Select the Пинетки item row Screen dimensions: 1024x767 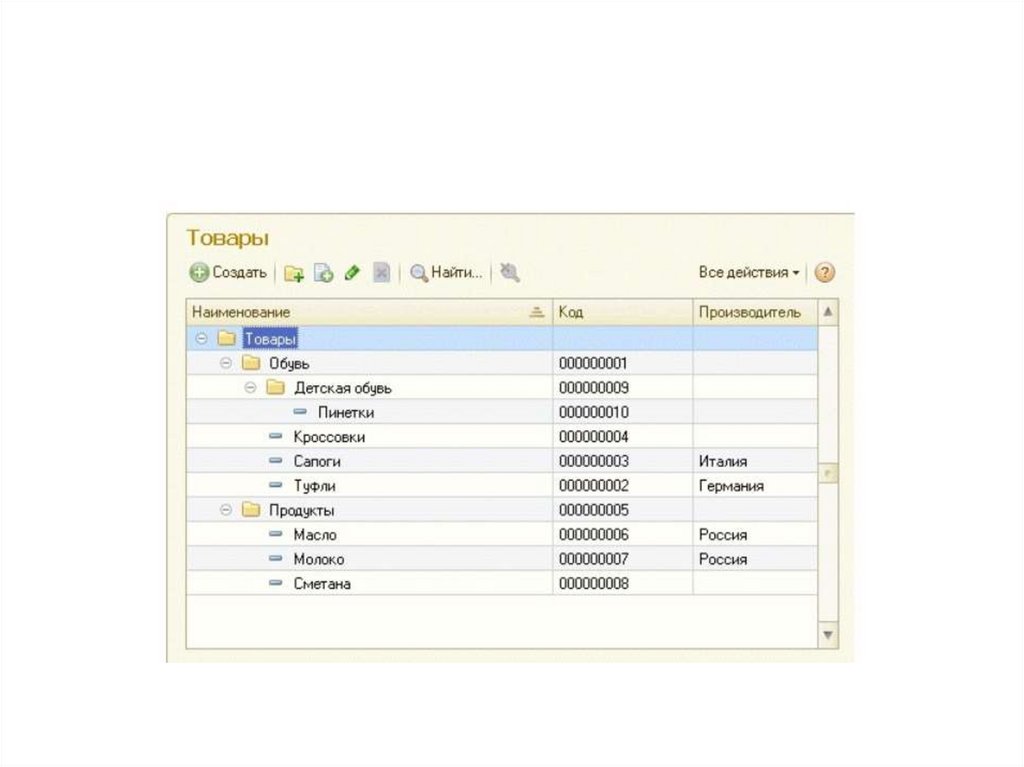pyautogui.click(x=345, y=412)
